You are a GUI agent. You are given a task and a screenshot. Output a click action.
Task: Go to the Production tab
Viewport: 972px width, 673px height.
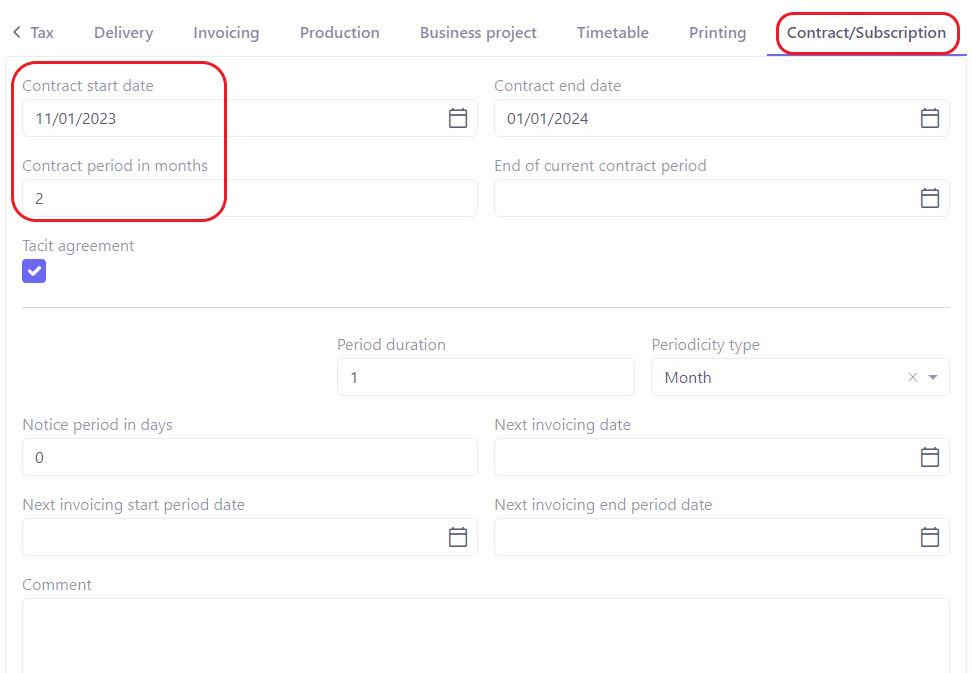tap(339, 33)
